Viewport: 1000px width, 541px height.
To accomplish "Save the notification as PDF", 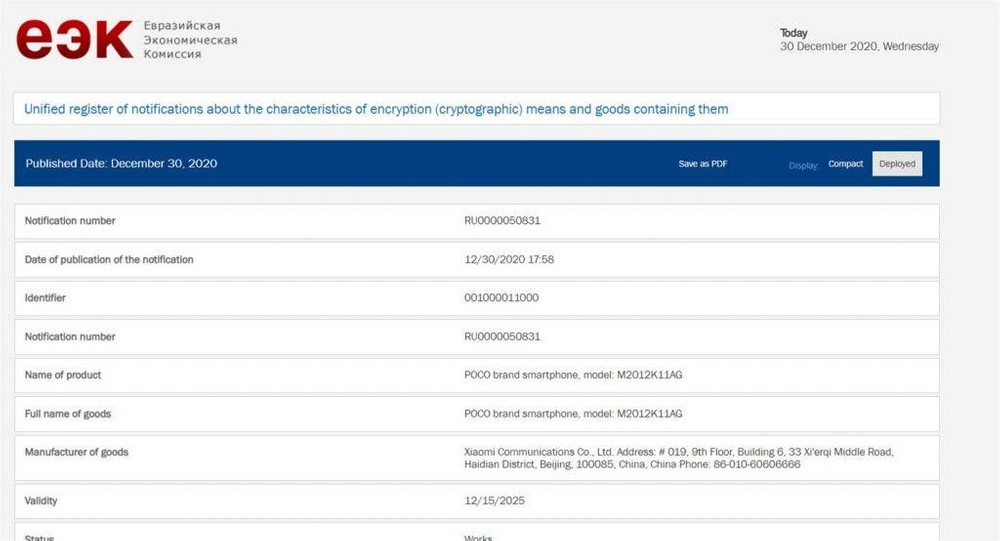I will coord(703,164).
